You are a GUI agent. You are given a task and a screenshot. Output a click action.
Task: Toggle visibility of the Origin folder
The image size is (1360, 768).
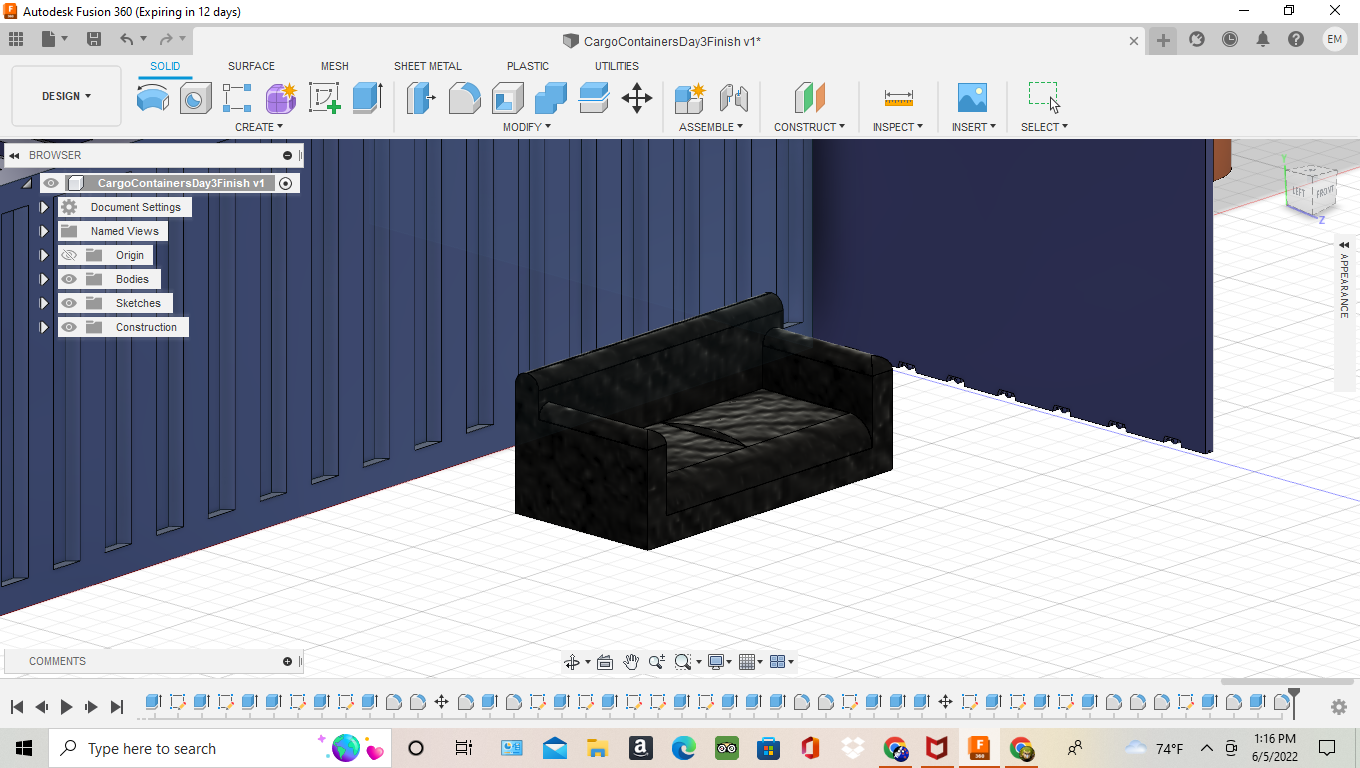pos(69,255)
